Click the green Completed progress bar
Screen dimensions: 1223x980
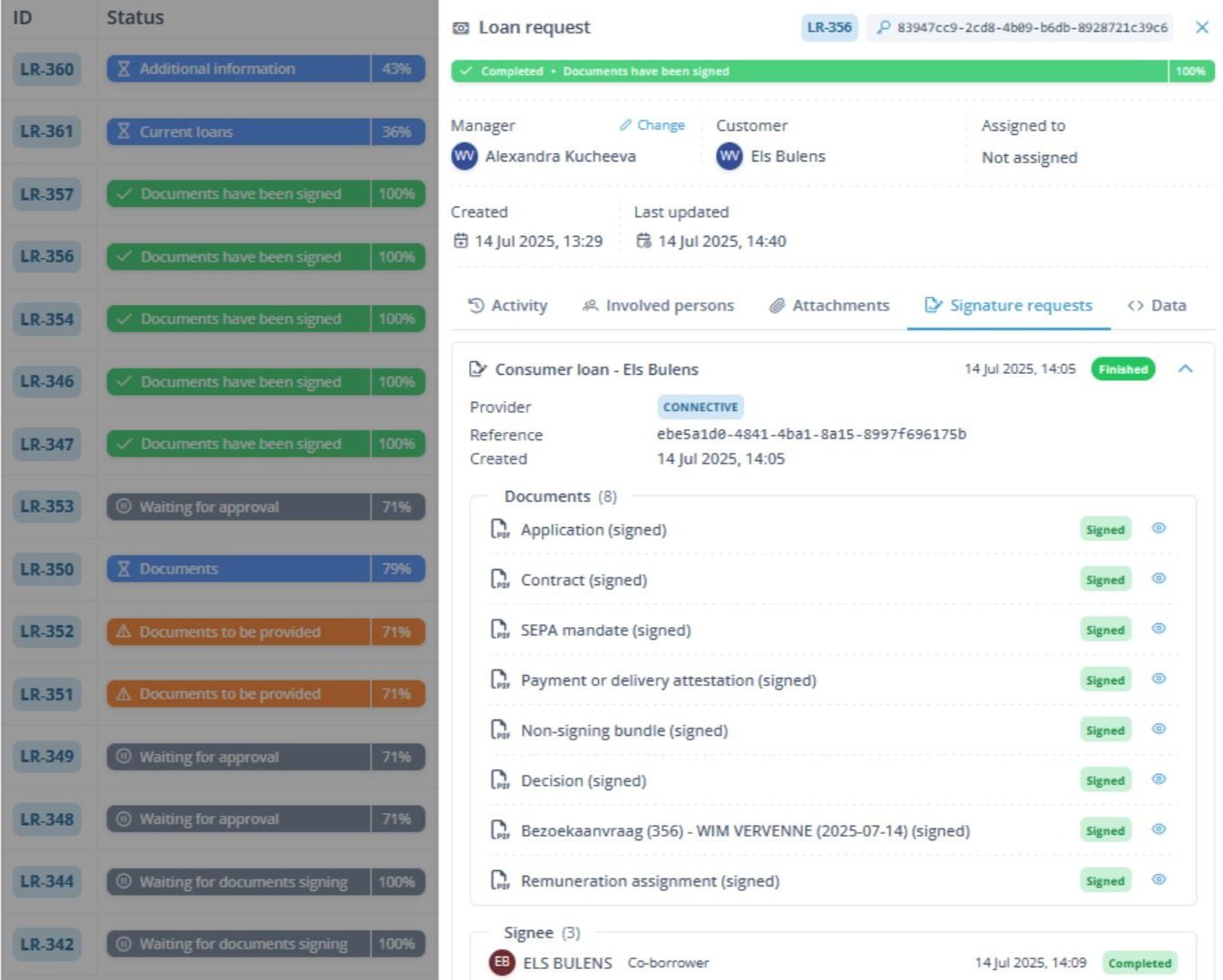(807, 71)
